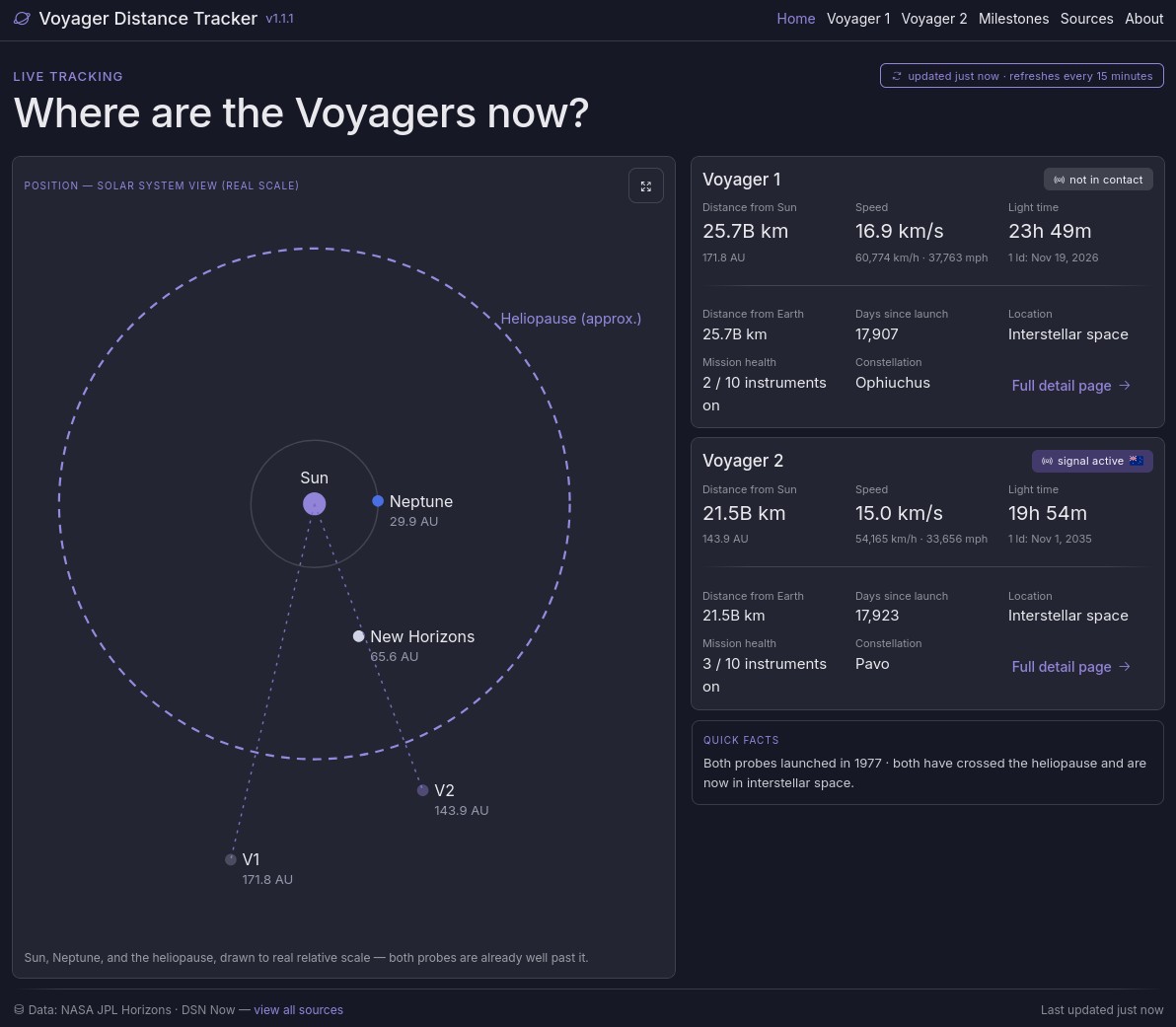Click the 171.8 AU label under V1

267,879
